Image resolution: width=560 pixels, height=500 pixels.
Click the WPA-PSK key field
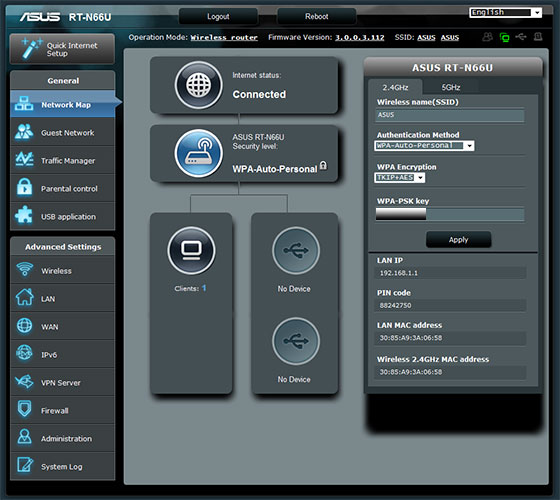(x=450, y=214)
